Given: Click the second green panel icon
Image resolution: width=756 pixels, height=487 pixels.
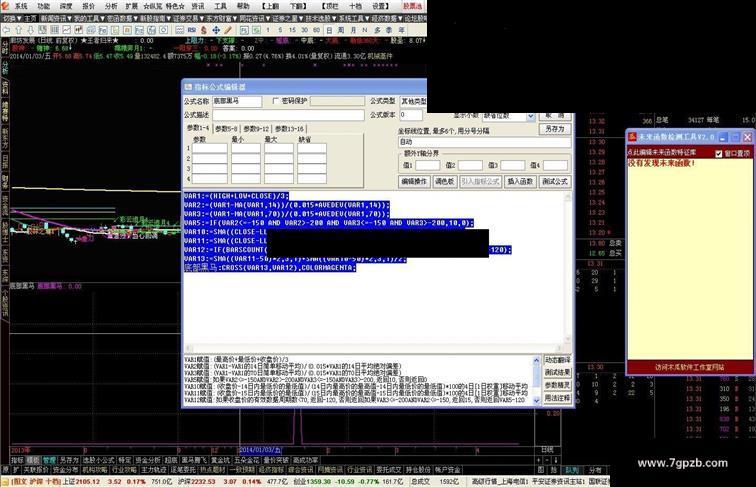Looking at the screenshot, I should [256, 30].
